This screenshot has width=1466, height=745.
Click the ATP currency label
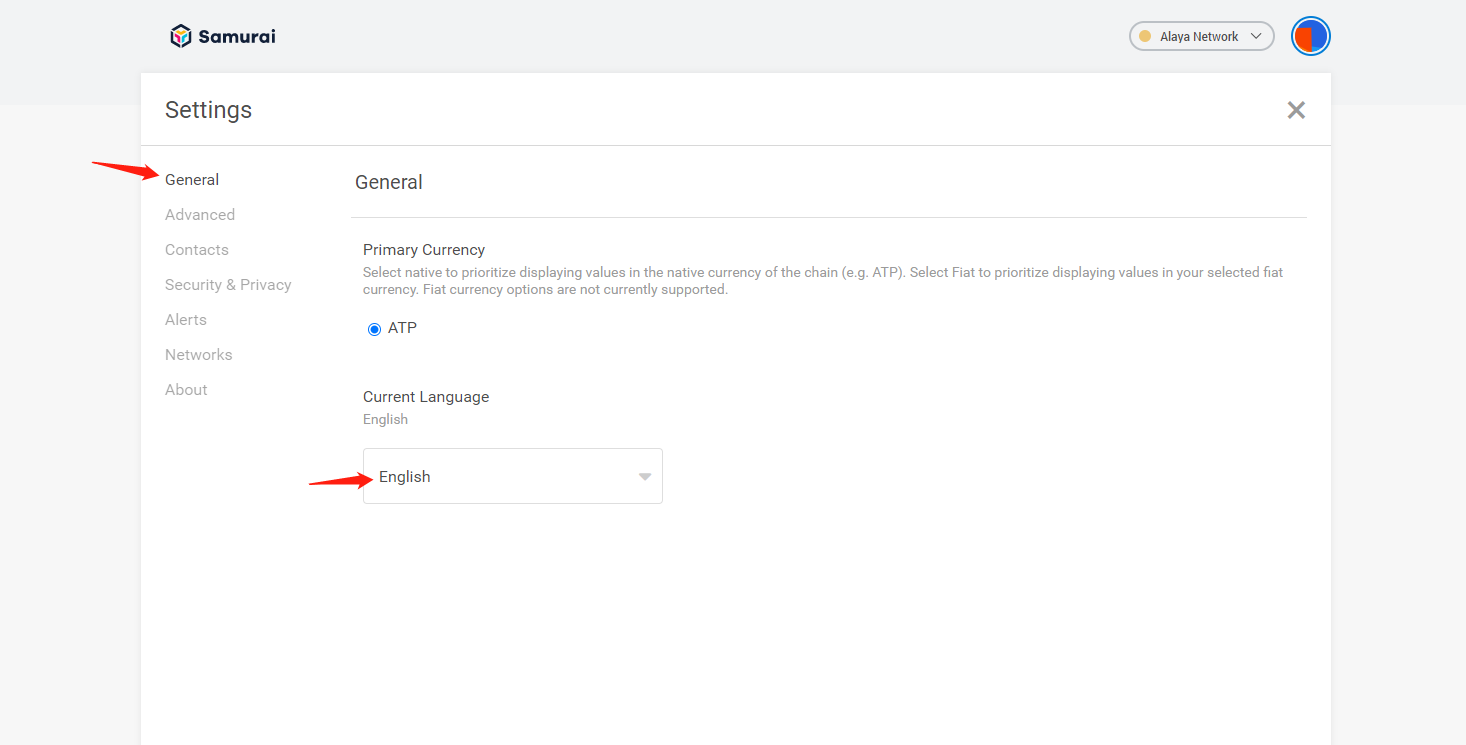pyautogui.click(x=402, y=328)
